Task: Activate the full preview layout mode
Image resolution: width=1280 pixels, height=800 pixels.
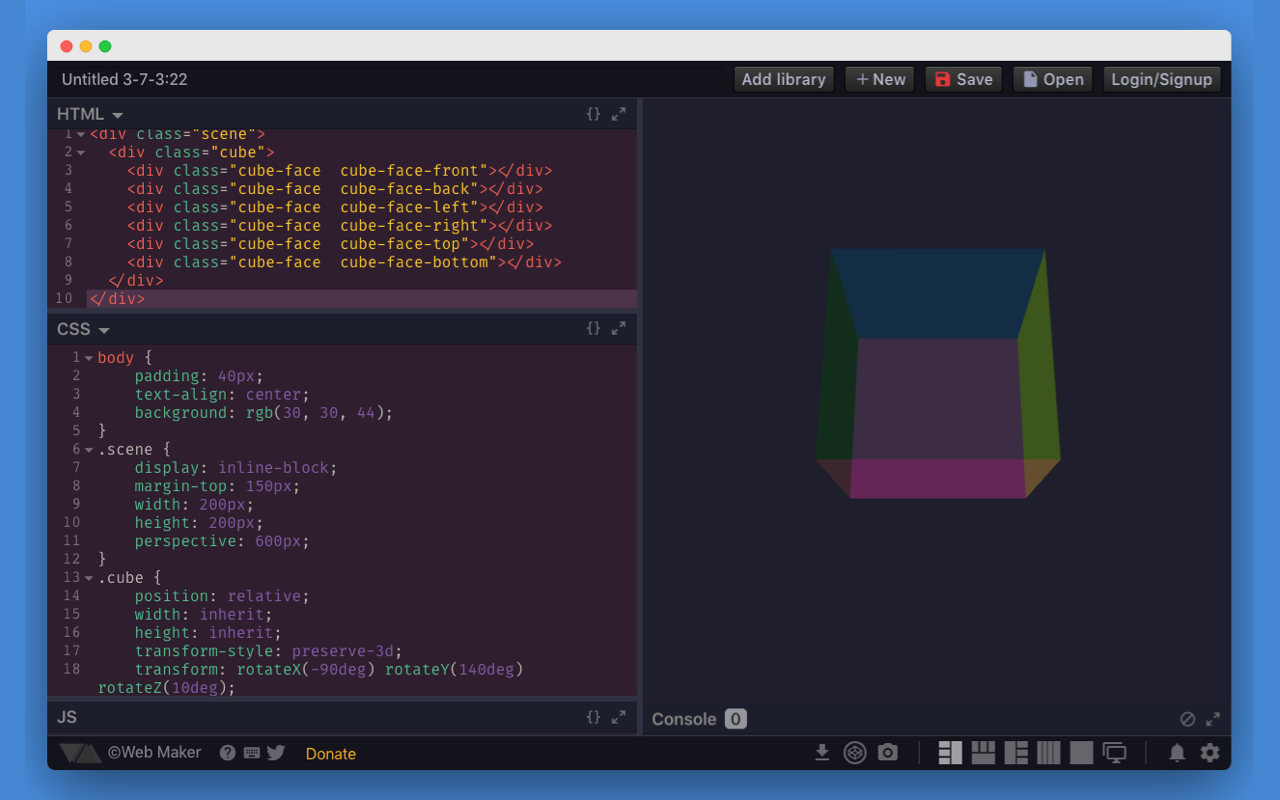Action: pyautogui.click(x=1081, y=752)
